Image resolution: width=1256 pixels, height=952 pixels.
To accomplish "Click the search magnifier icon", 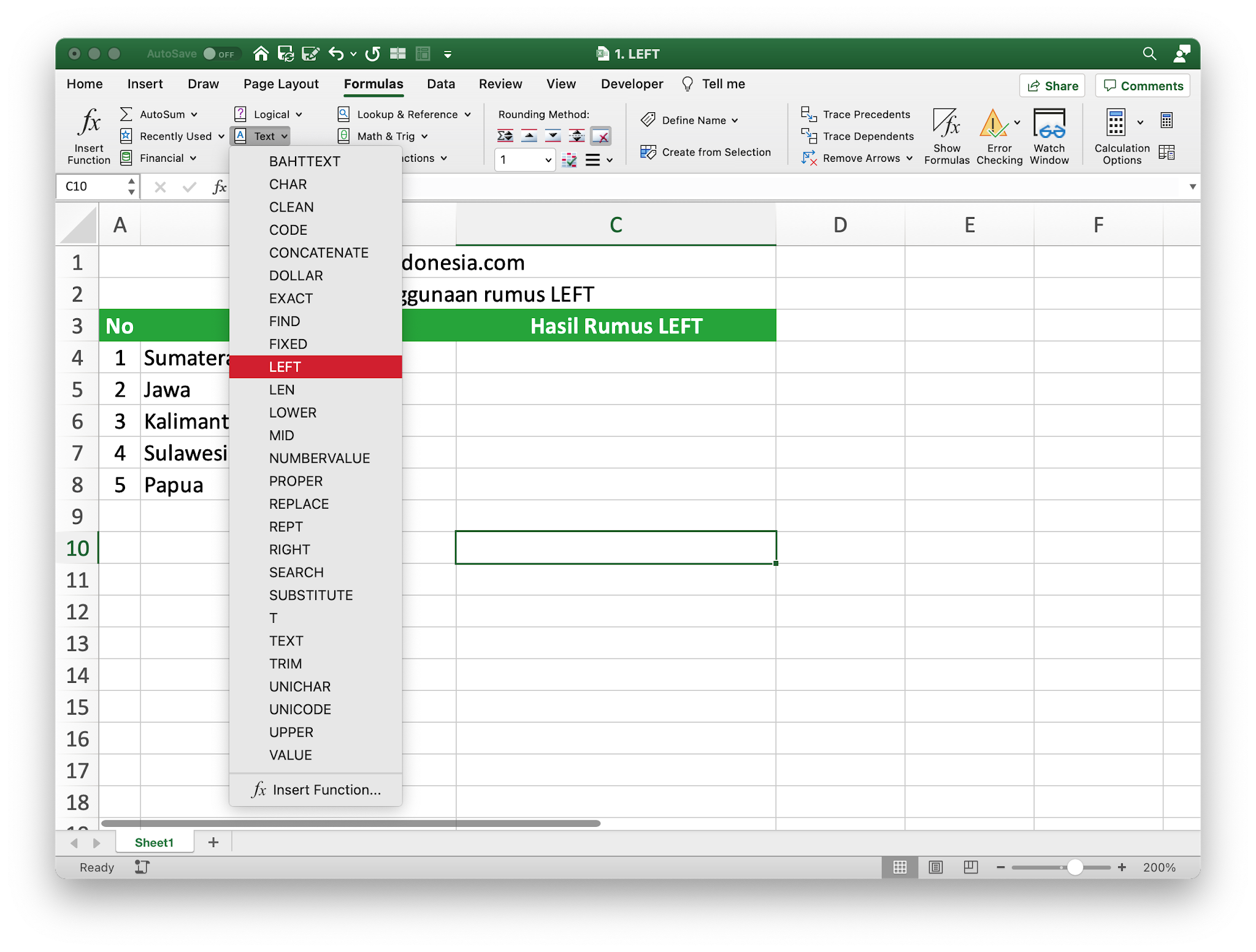I will coord(1149,54).
